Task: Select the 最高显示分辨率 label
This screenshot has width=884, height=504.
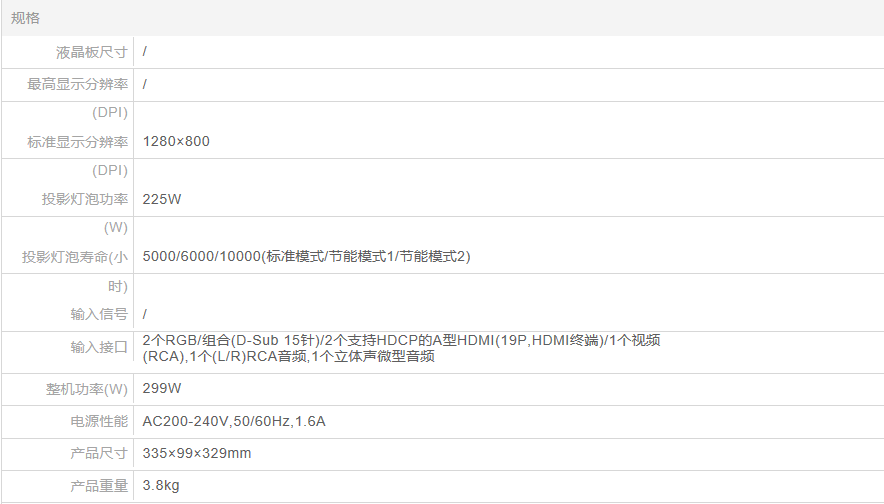Action: (78, 84)
